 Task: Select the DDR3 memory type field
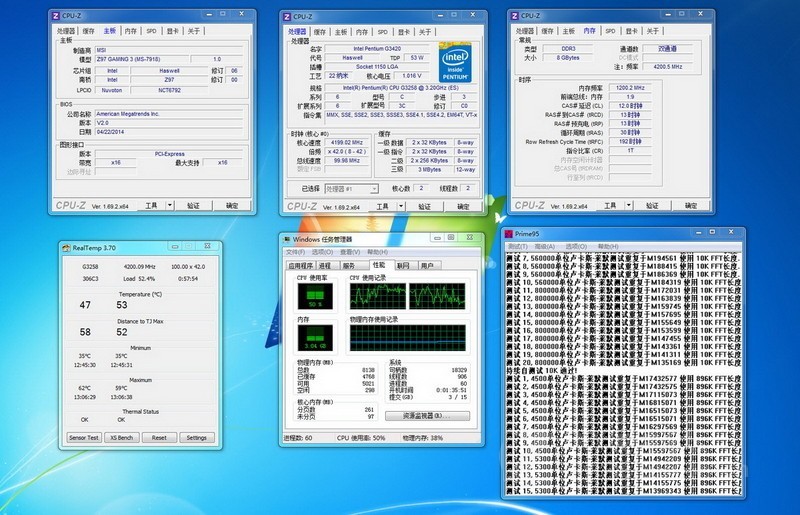tap(568, 49)
